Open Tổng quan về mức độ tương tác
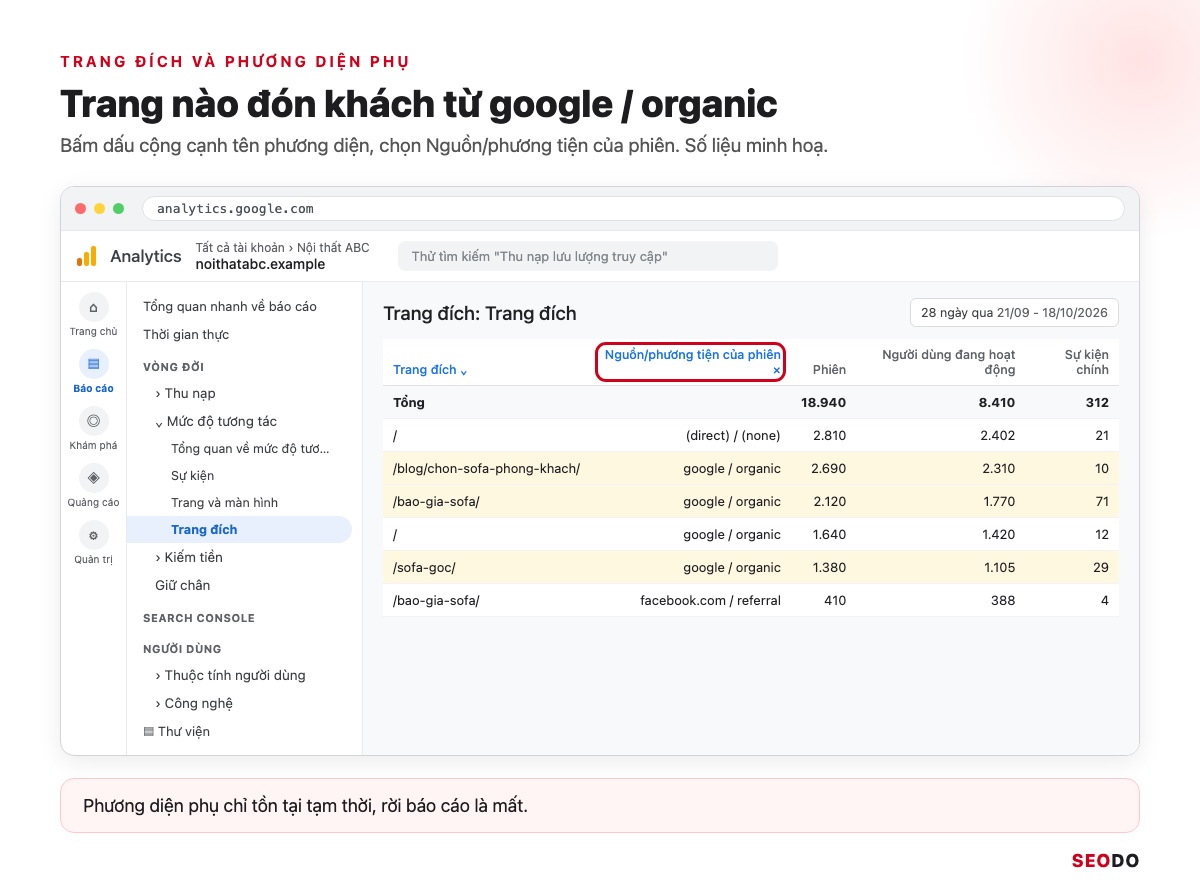The image size is (1200, 893). (x=250, y=448)
